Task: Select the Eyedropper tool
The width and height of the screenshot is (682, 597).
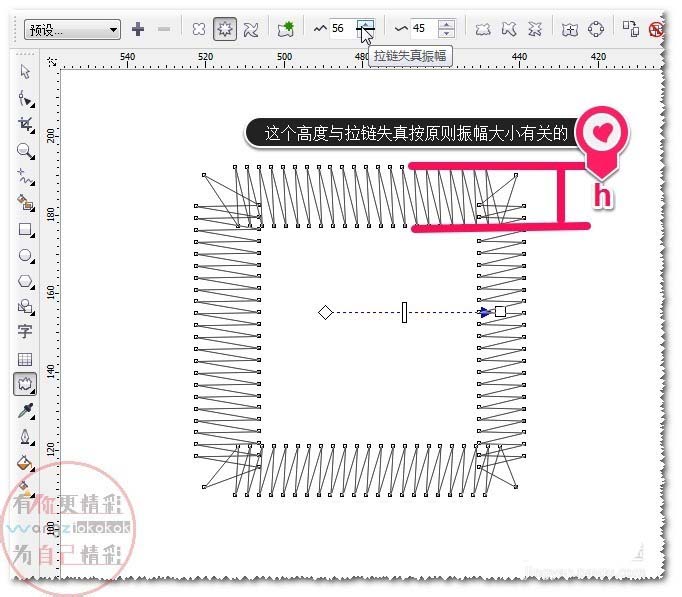Action: pyautogui.click(x=25, y=411)
